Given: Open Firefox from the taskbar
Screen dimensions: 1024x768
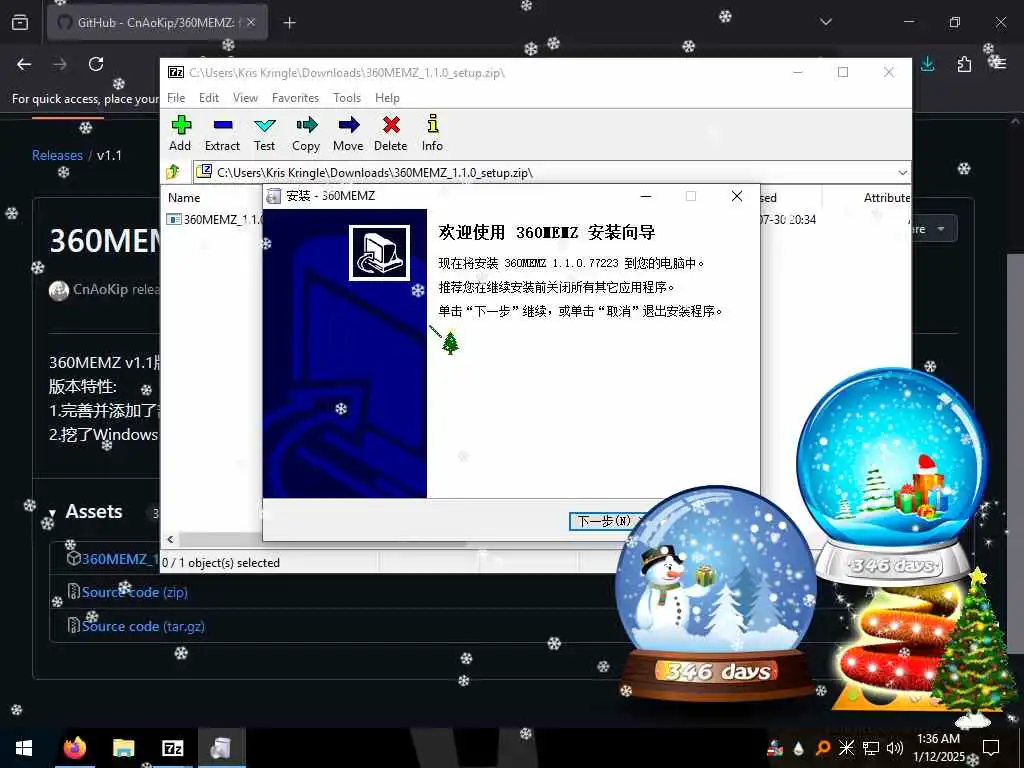Looking at the screenshot, I should click(x=75, y=748).
